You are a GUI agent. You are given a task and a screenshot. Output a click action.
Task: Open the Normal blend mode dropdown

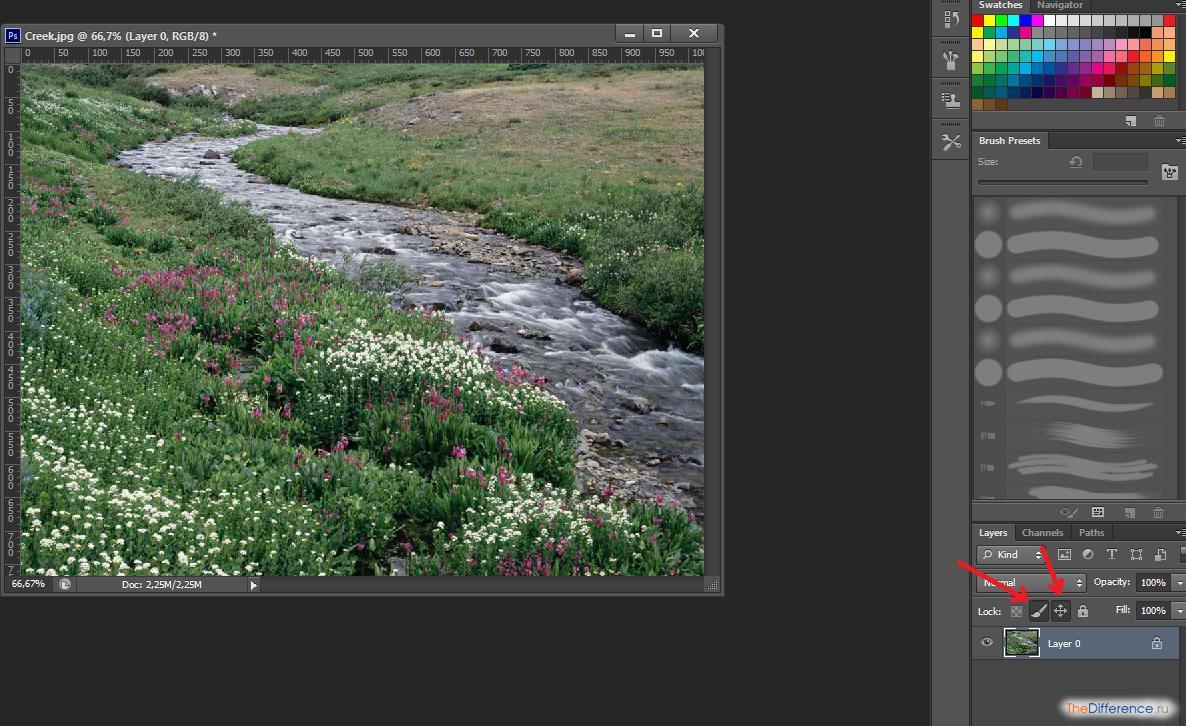(x=1031, y=582)
